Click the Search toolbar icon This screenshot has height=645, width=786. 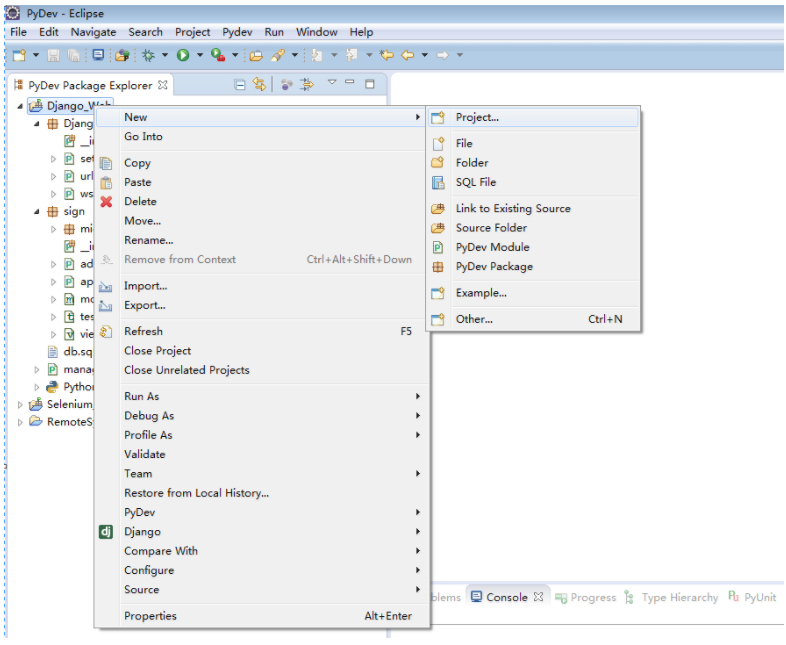pyautogui.click(x=278, y=55)
